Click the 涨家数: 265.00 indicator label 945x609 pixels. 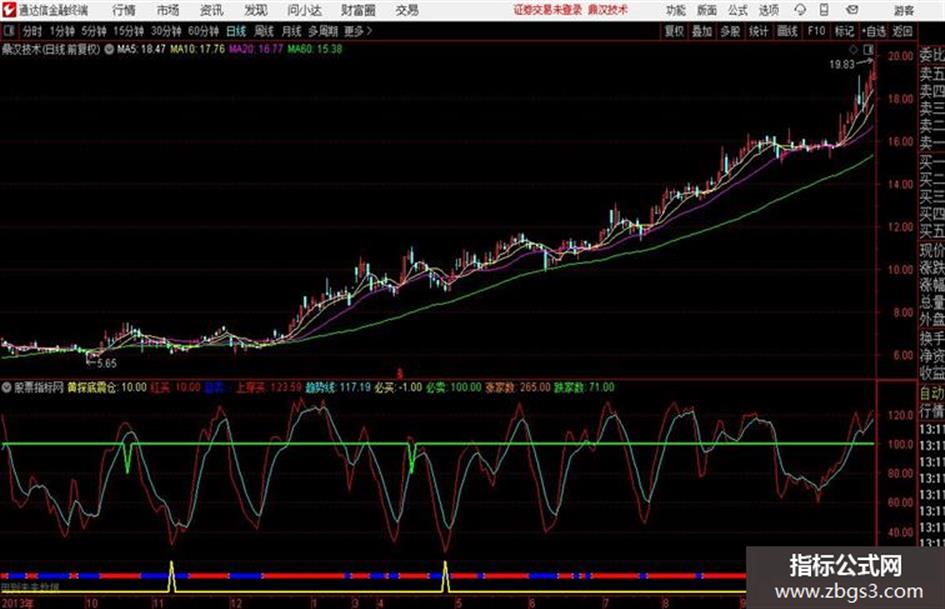coord(518,388)
